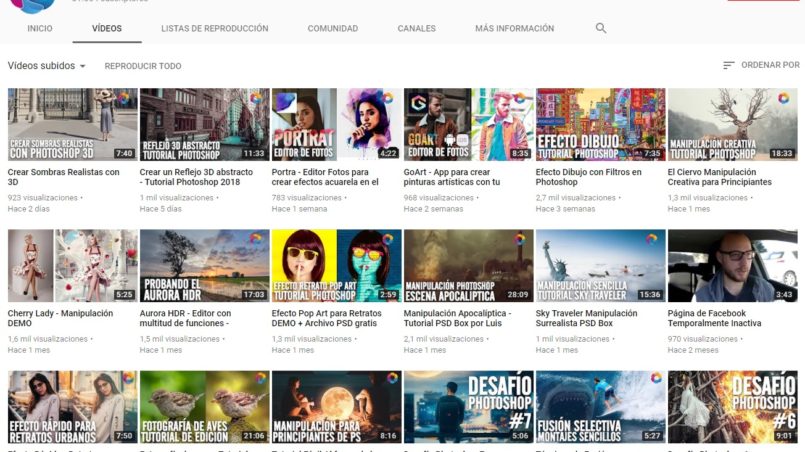The image size is (805, 452).
Task: Open the Efecto Rápido para Retratos Urbanos thumbnail
Action: tap(73, 407)
